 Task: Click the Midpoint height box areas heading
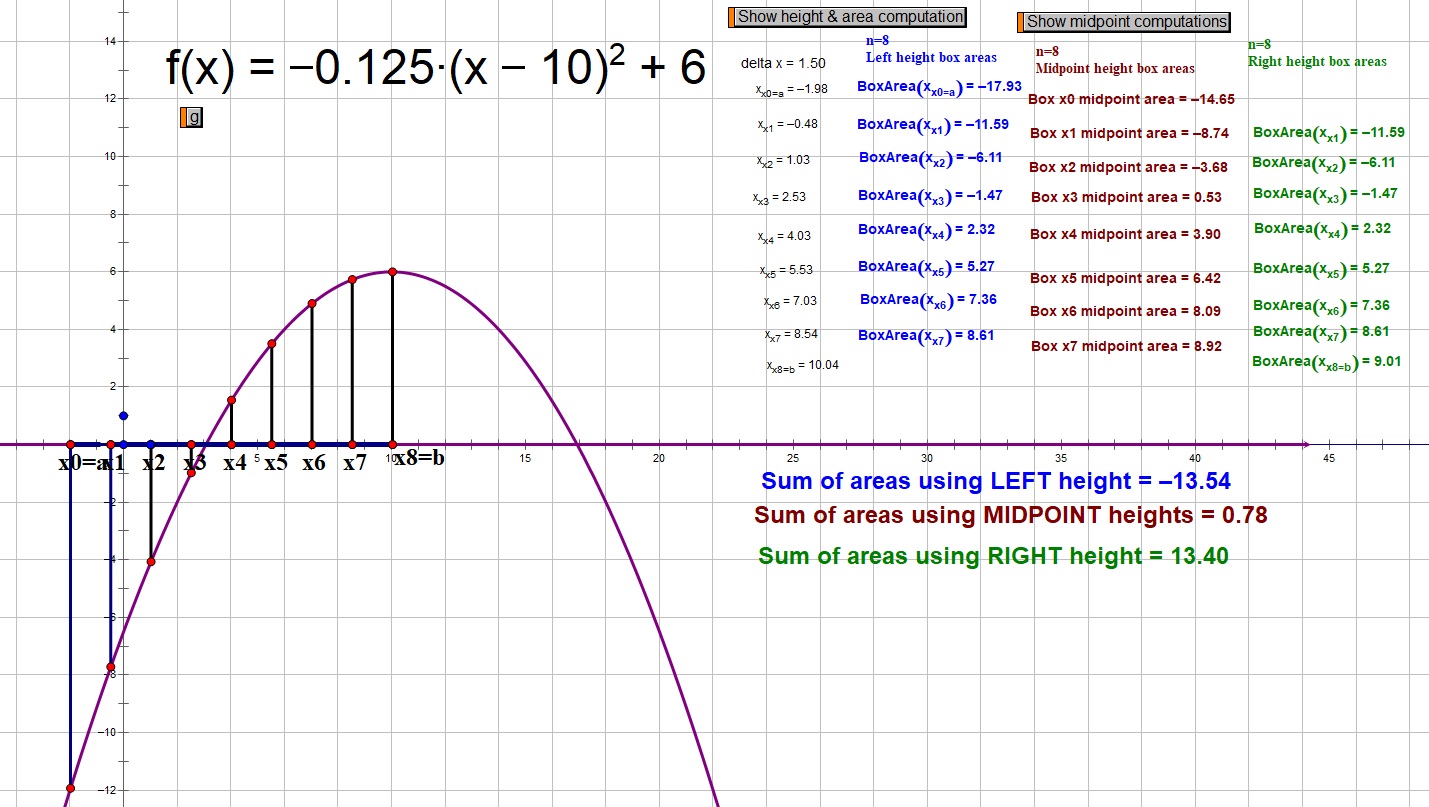1115,69
